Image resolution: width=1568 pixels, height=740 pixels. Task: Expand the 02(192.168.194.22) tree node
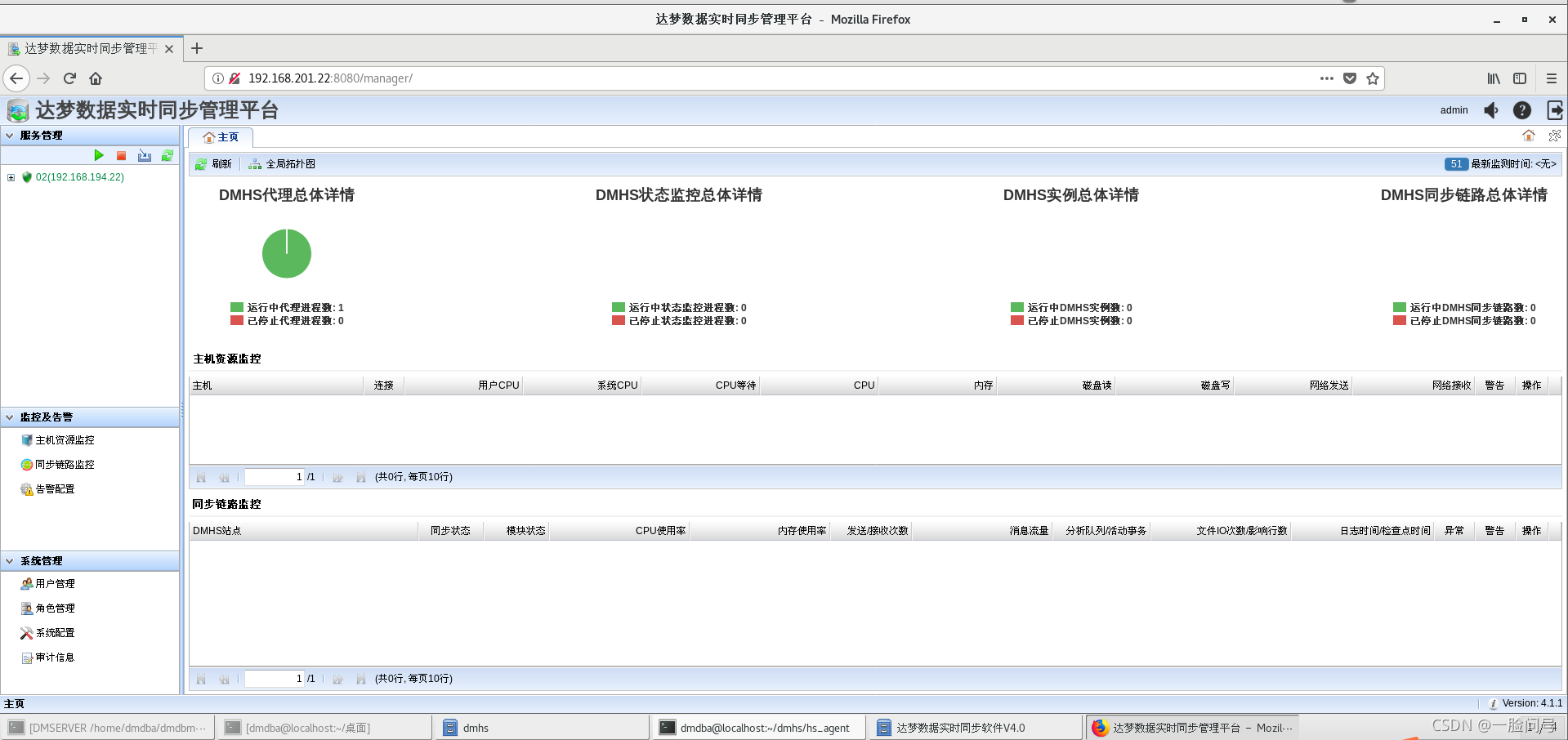[11, 177]
